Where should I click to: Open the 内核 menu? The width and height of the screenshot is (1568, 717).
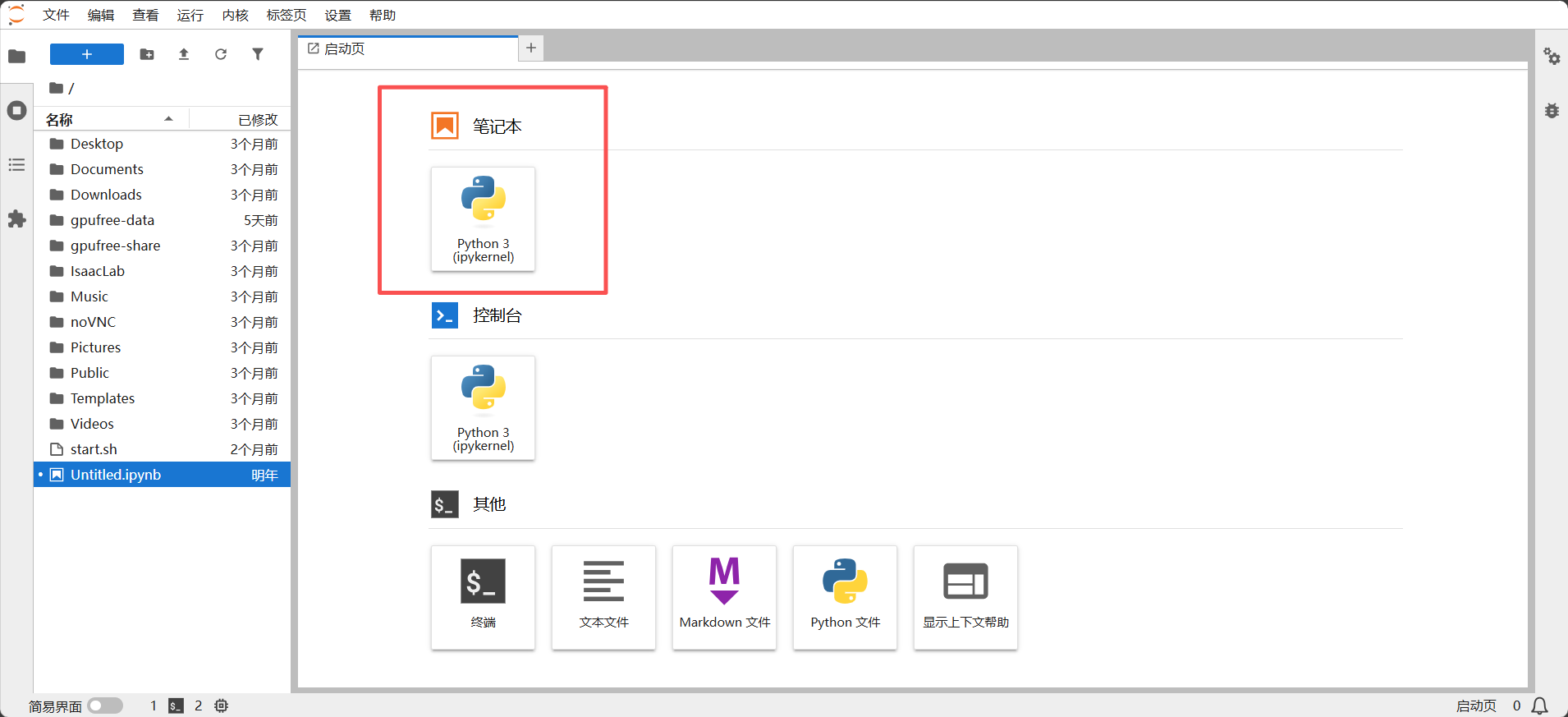coord(235,15)
